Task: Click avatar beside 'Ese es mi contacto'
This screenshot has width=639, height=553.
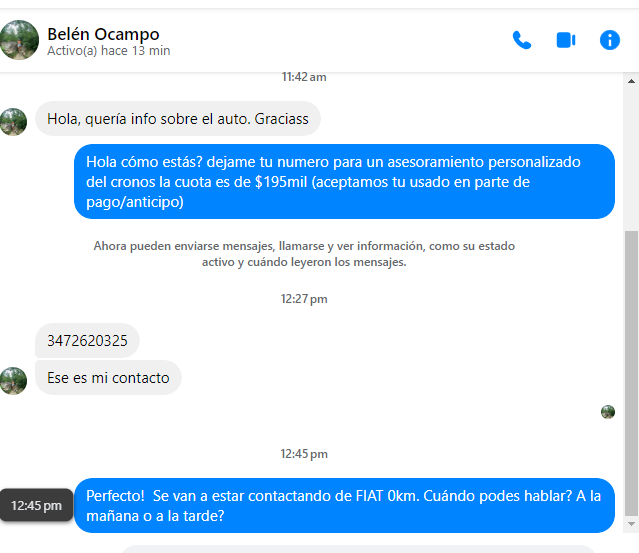Action: click(13, 381)
